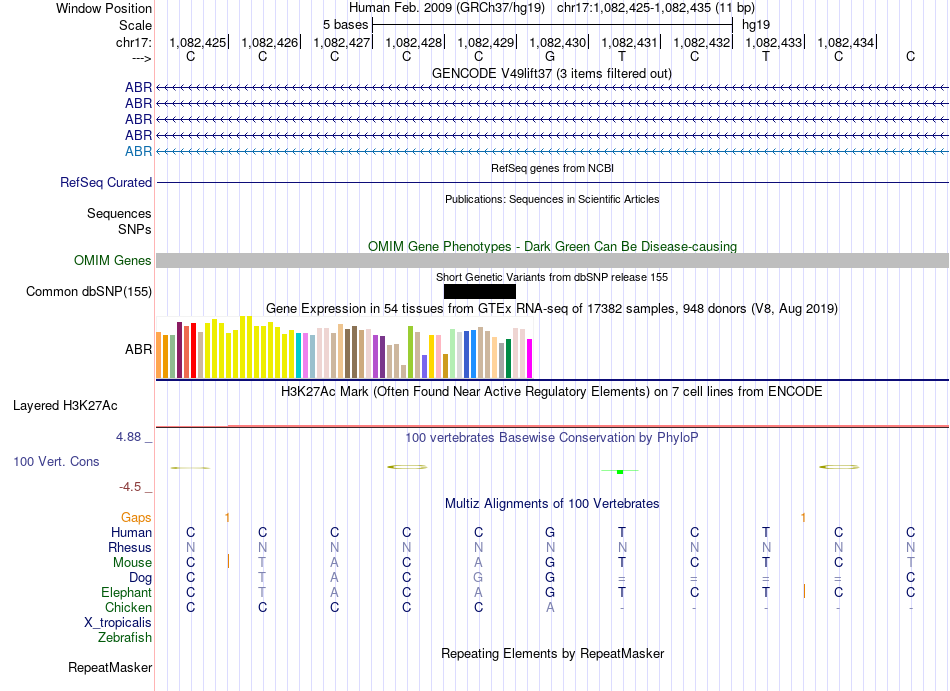Click the hg19 label beside scale bar
The width and height of the screenshot is (950, 691).
[x=756, y=25]
